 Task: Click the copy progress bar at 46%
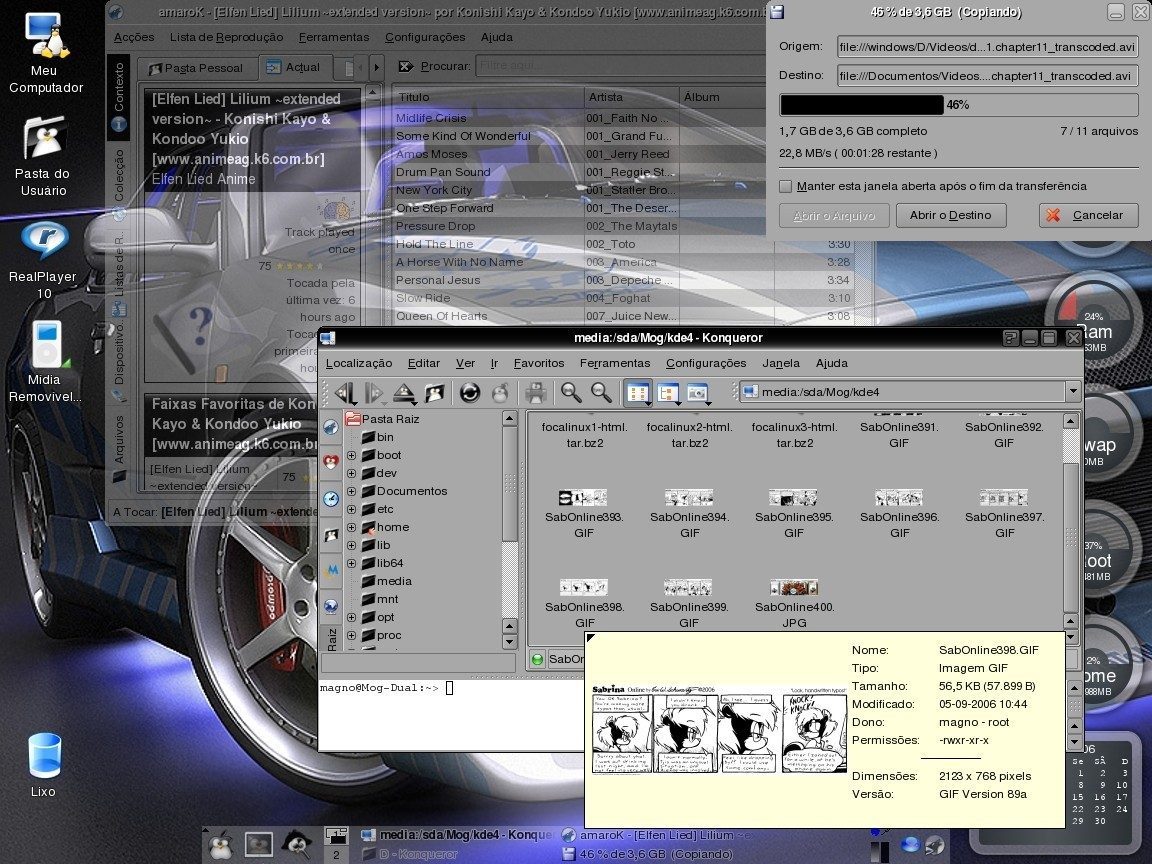pyautogui.click(x=958, y=105)
